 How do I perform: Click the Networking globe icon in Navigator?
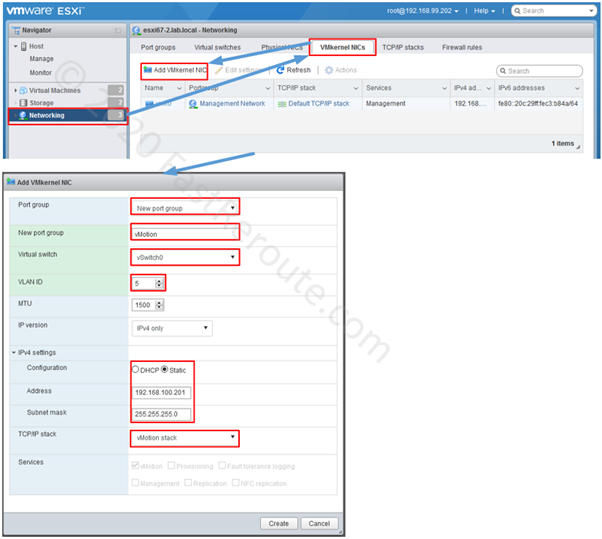point(23,115)
